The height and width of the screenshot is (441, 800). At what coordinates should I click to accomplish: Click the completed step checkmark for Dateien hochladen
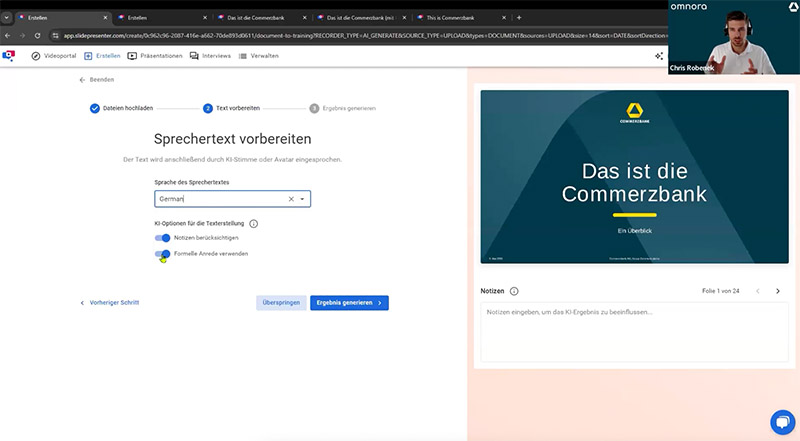tap(94, 108)
